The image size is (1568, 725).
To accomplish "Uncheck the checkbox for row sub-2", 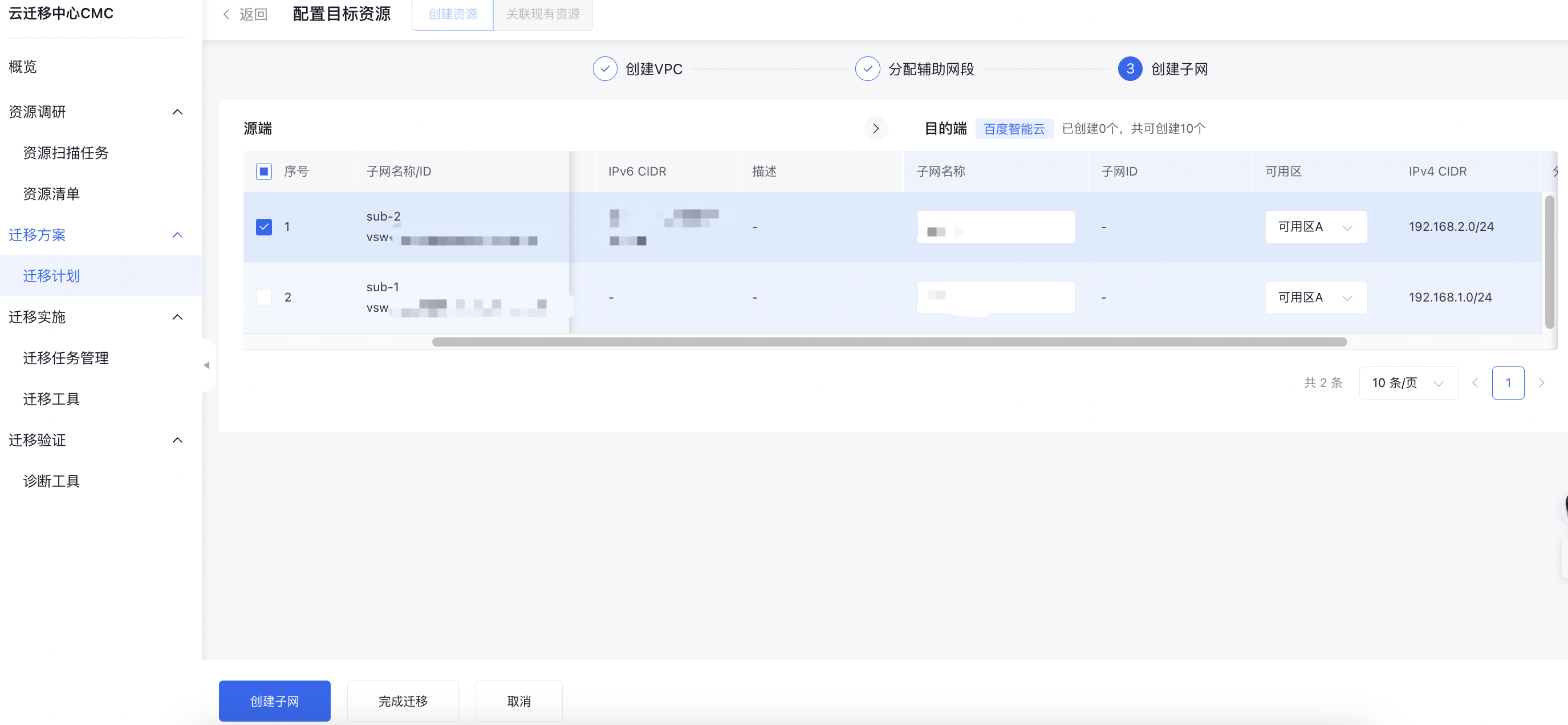I will pyautogui.click(x=263, y=227).
